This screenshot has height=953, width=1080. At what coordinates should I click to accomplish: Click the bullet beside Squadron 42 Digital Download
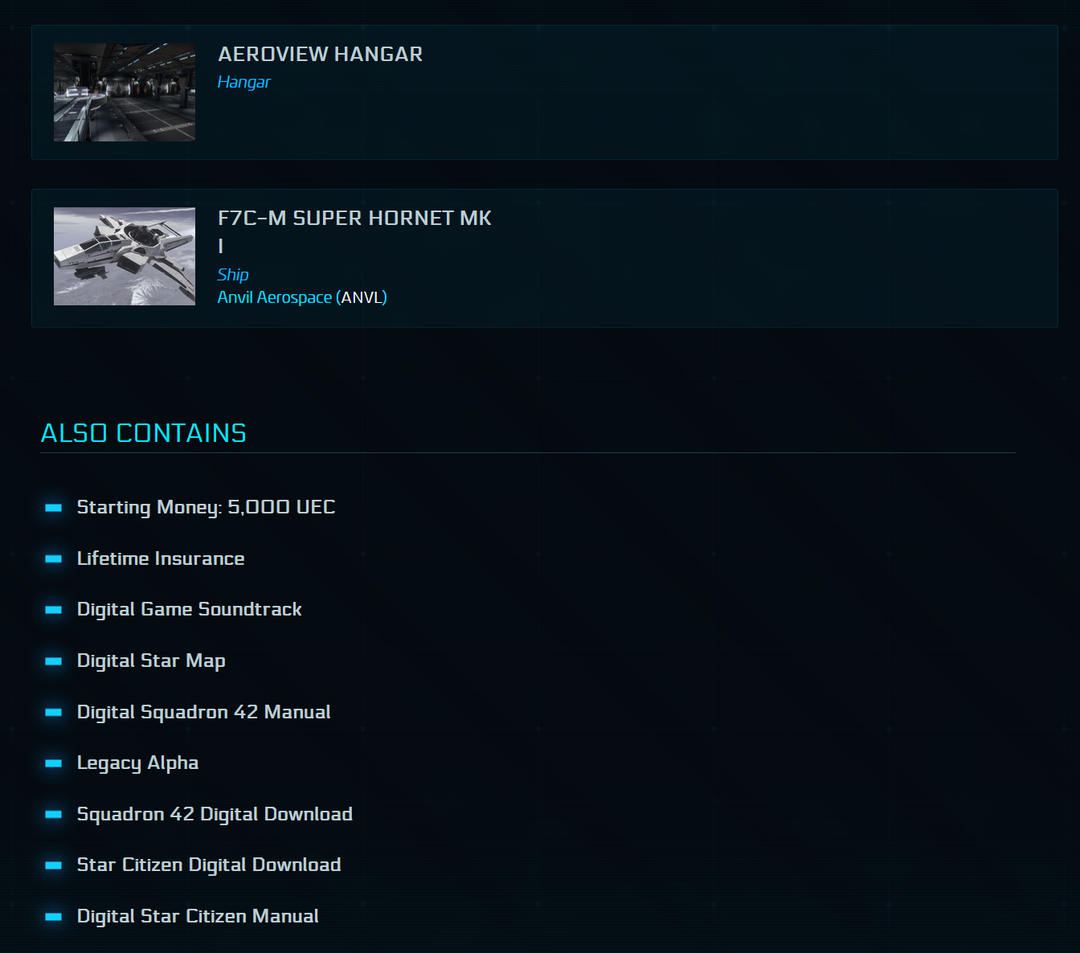52,815
